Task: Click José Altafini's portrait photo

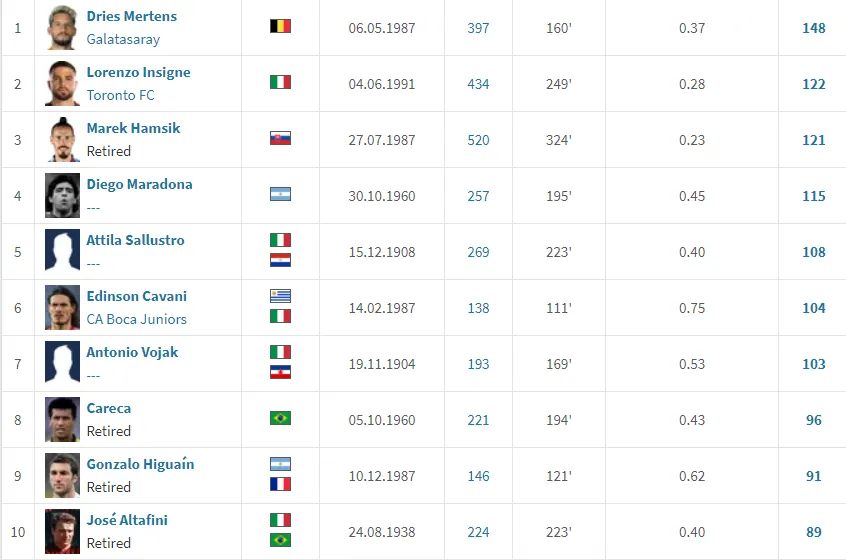Action: (x=62, y=532)
